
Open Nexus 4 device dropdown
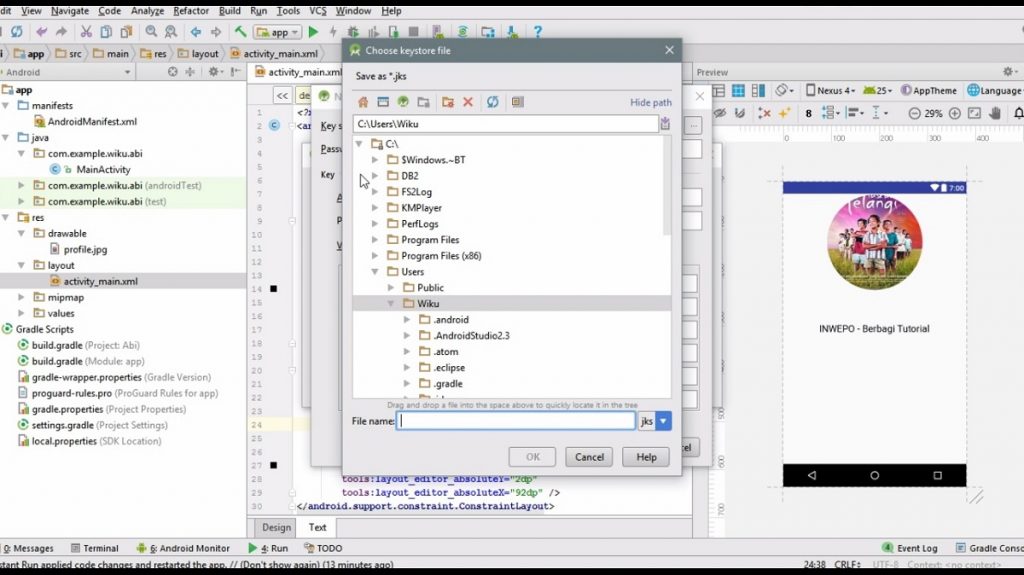[830, 90]
